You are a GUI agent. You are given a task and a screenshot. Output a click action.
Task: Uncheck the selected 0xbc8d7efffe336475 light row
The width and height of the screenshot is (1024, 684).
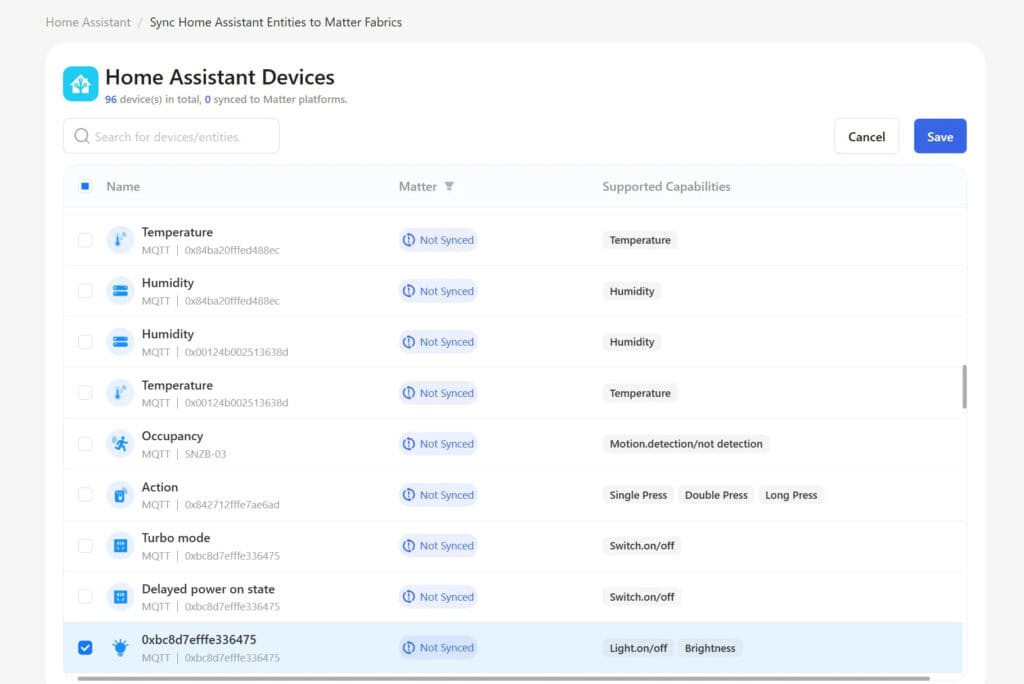pyautogui.click(x=85, y=647)
